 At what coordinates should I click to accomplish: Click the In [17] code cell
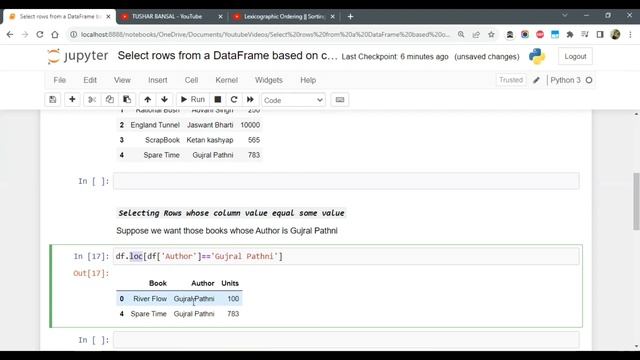point(346,256)
